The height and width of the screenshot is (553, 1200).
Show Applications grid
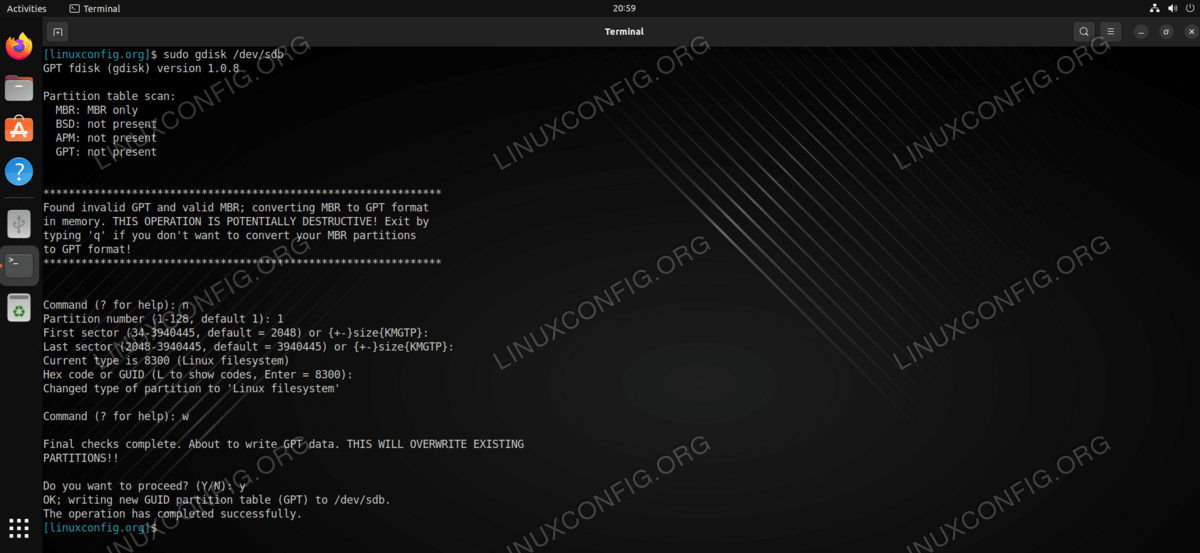tap(19, 528)
